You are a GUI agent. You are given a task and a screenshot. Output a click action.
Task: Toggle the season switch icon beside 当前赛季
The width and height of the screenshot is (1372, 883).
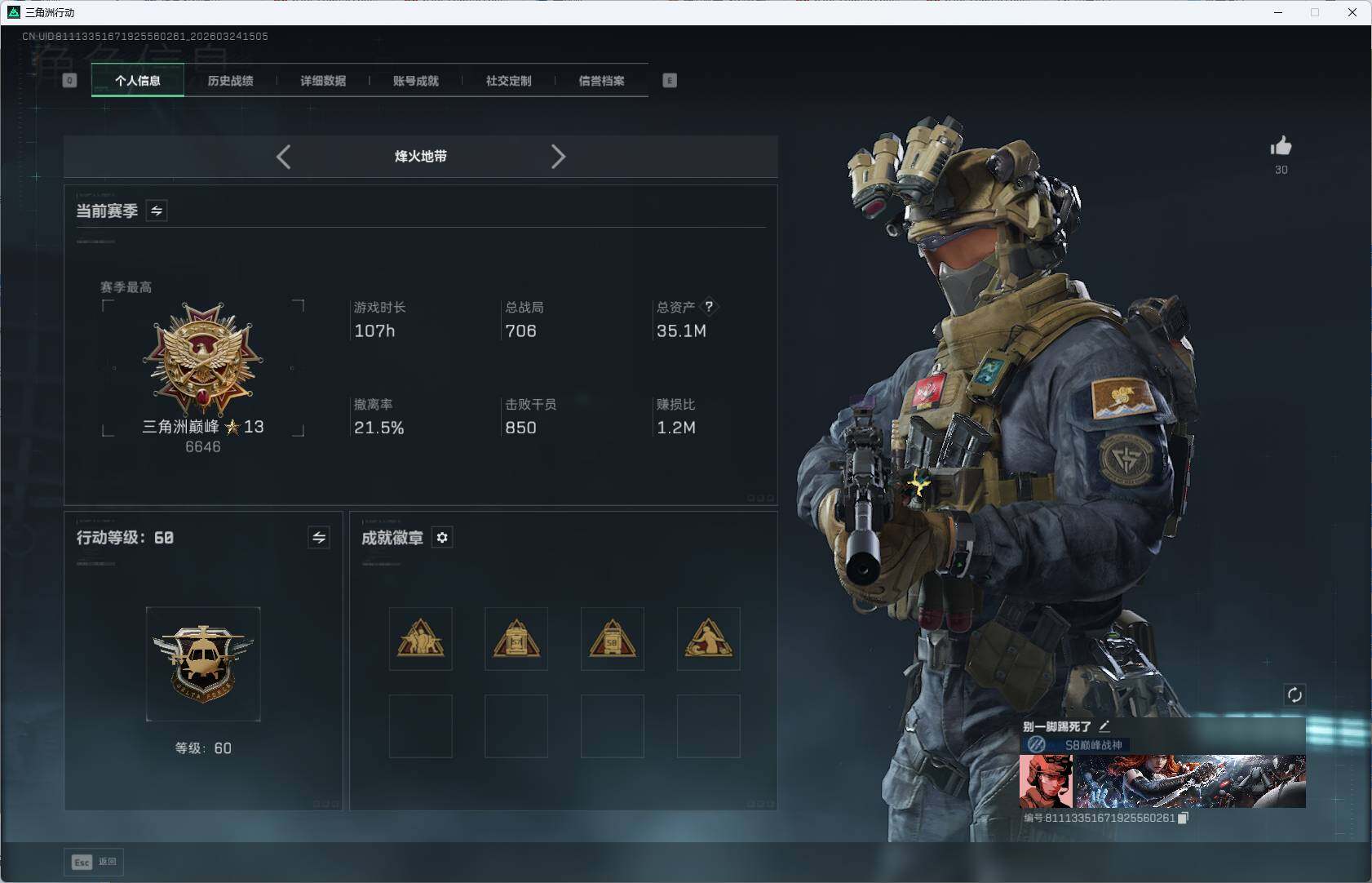157,211
